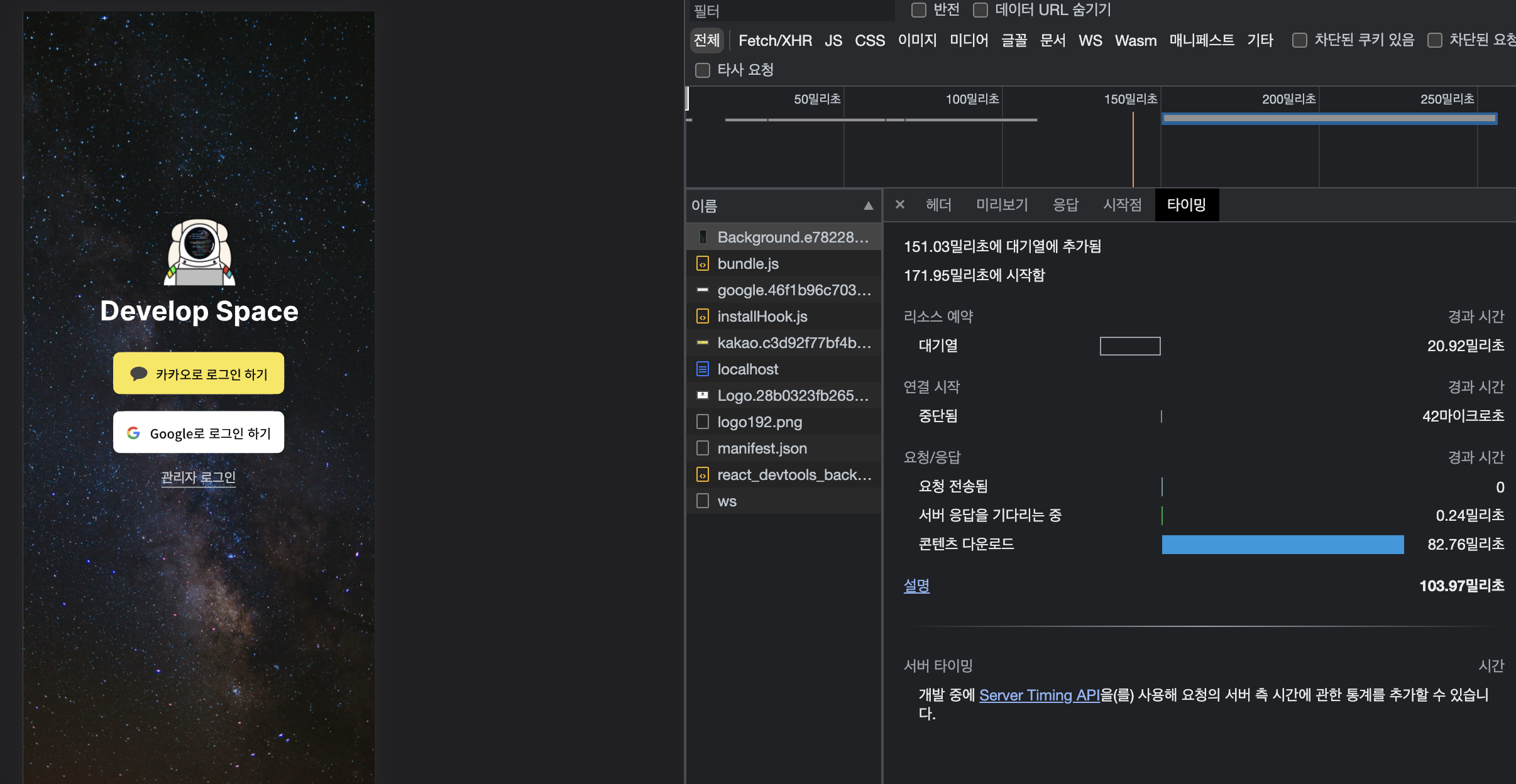This screenshot has width=1516, height=784.
Task: Check the 데이터 URL 숨기기 box
Action: 980,10
